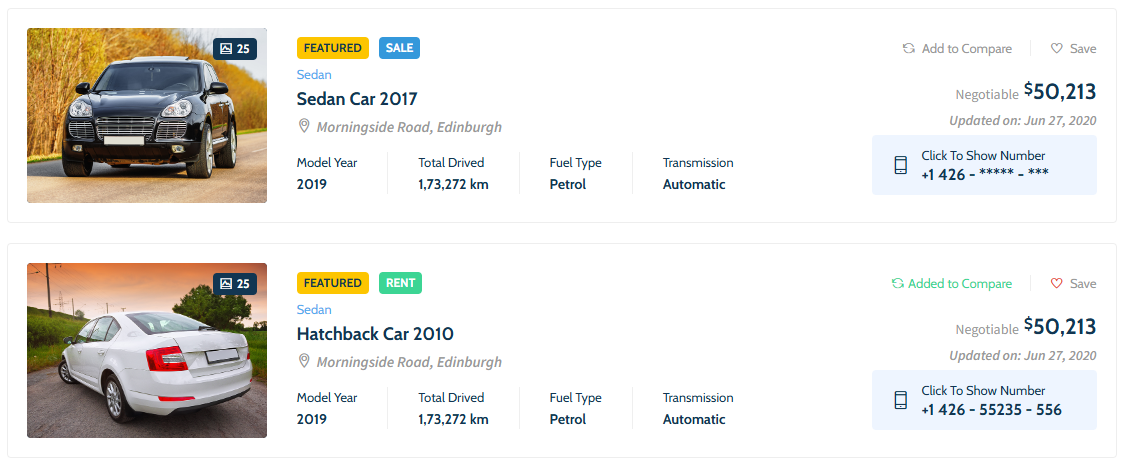
Task: Click the photo count badge on black sedan image
Action: (235, 48)
